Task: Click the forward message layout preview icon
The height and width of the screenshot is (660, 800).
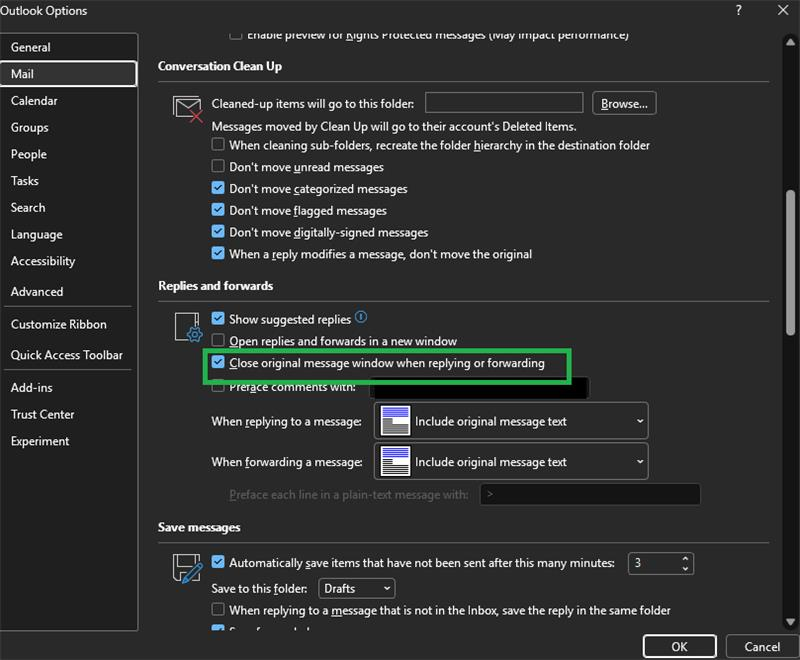Action: click(395, 461)
